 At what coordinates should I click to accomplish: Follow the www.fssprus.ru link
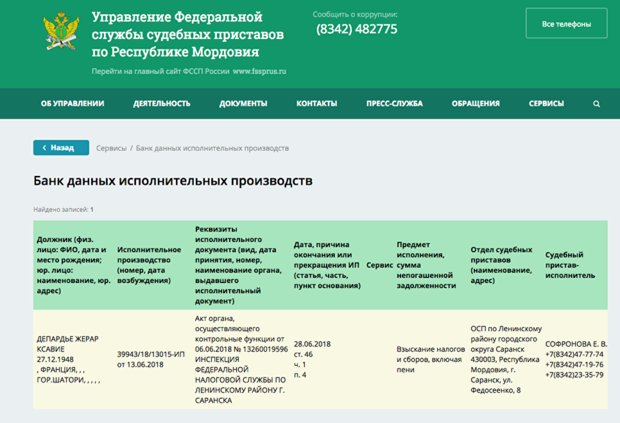pos(259,72)
